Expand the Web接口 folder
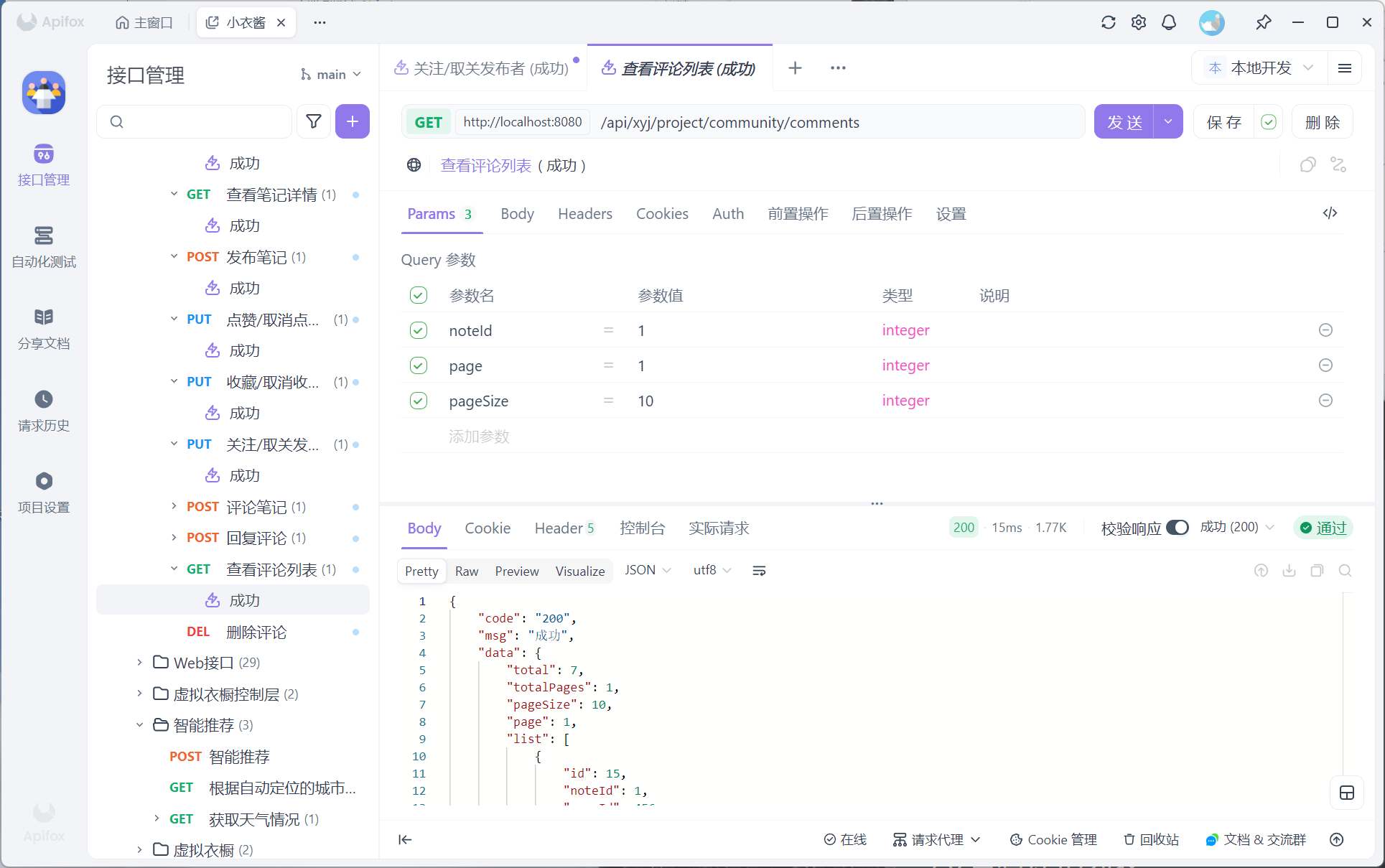Image resolution: width=1385 pixels, height=868 pixels. (139, 663)
